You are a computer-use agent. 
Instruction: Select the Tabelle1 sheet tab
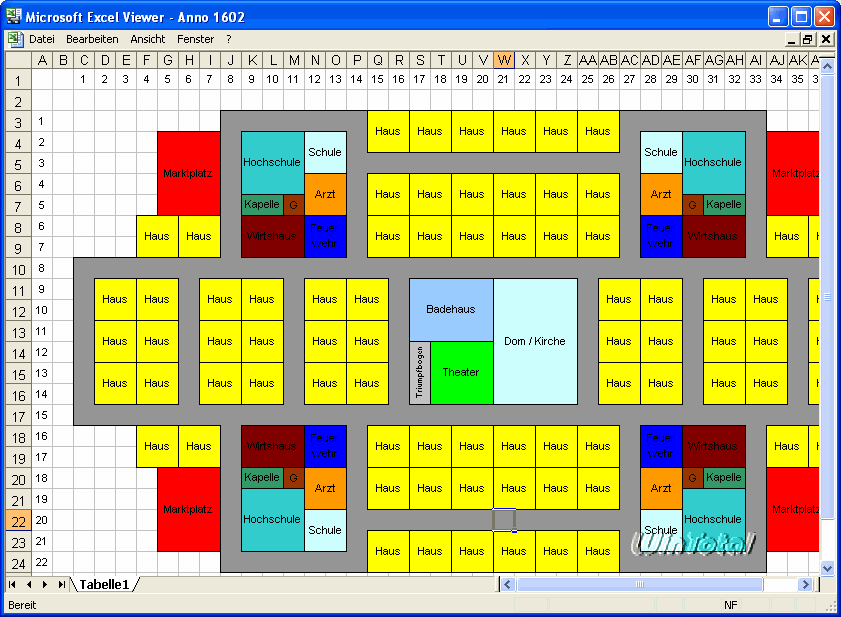click(x=105, y=584)
